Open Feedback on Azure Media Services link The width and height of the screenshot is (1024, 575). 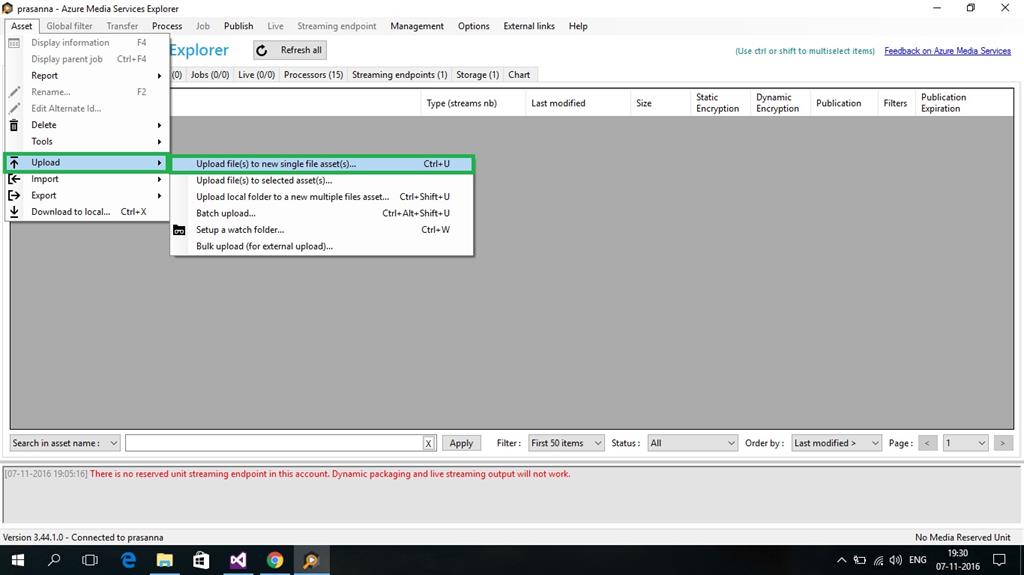[948, 51]
